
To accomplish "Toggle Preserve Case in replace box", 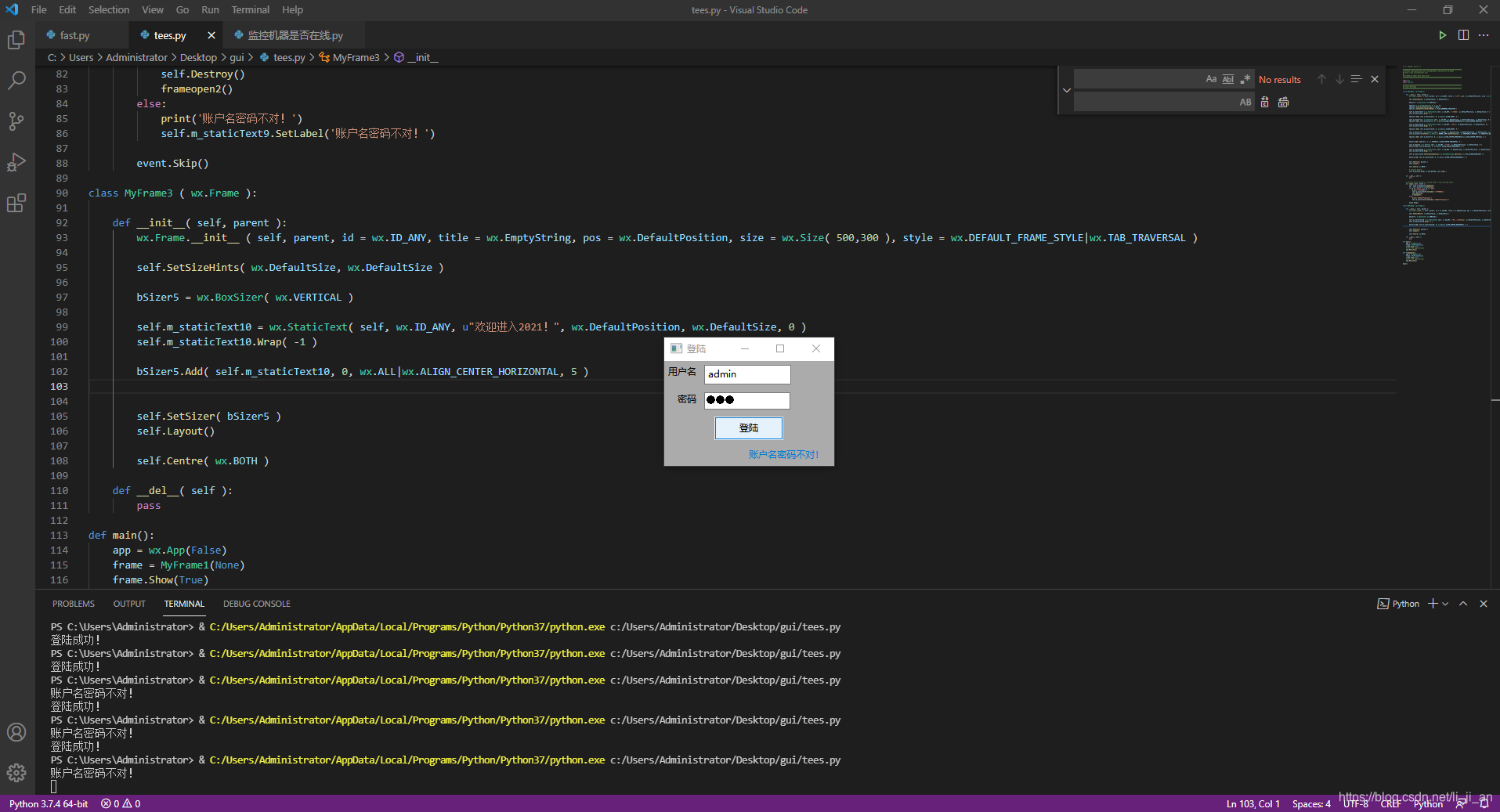I will [x=1245, y=102].
